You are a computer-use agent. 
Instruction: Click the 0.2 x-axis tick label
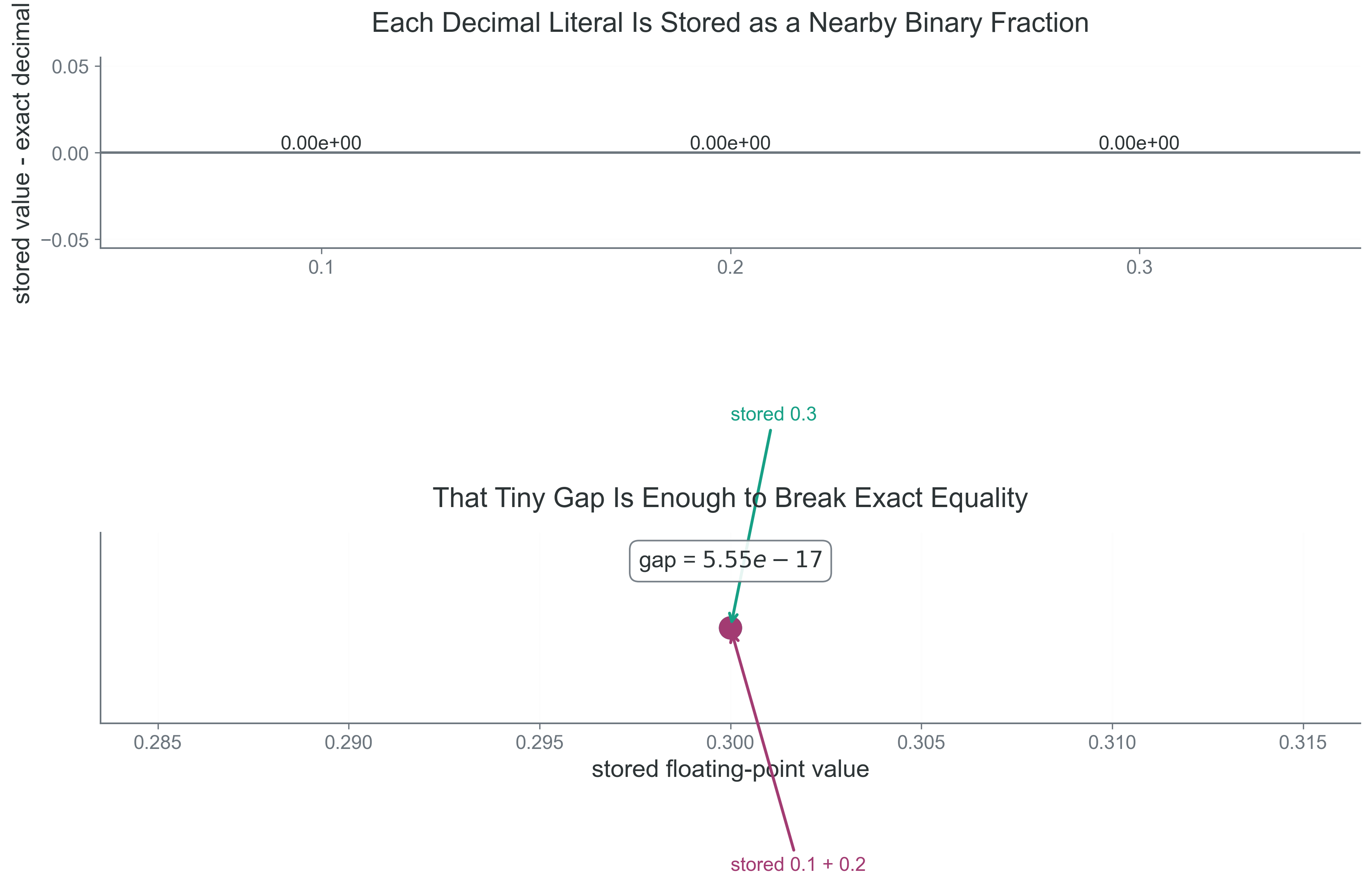click(x=729, y=268)
